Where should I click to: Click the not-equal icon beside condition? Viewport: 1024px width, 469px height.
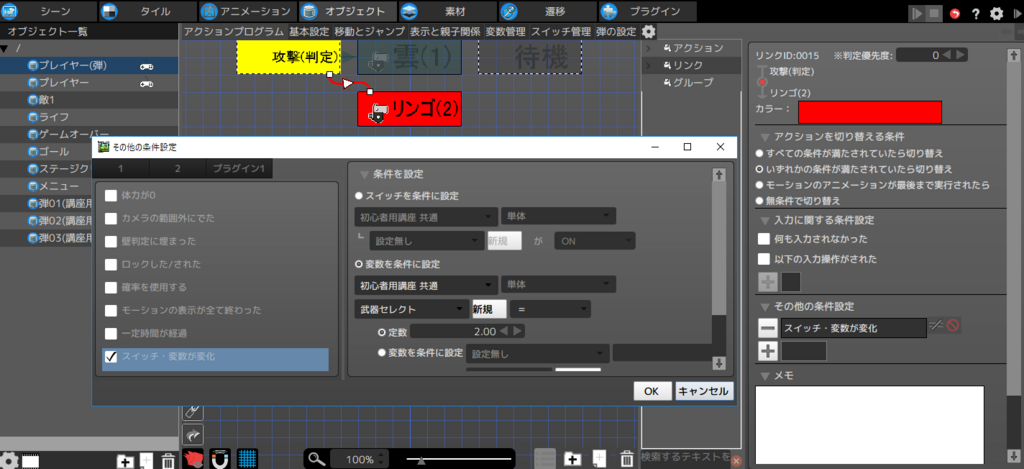936,325
